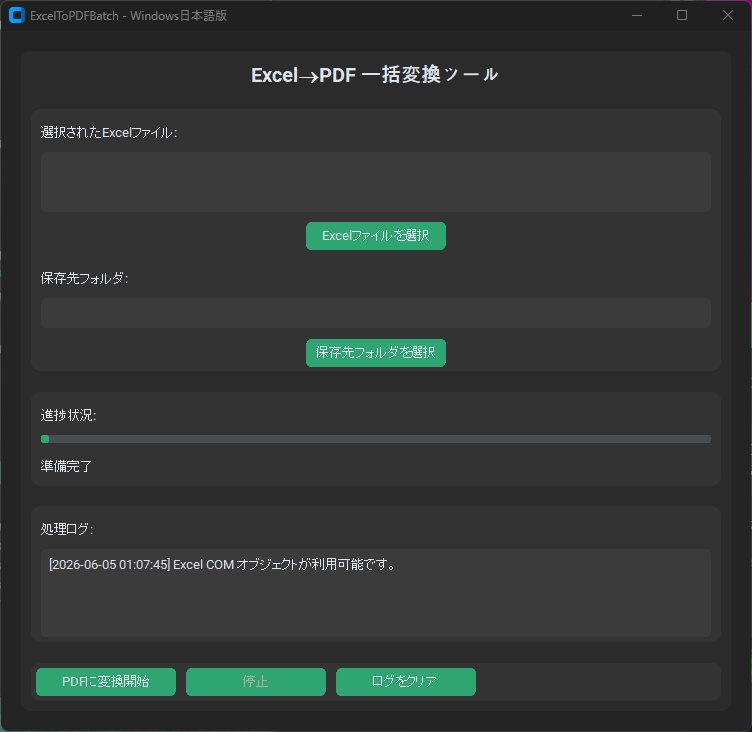Image resolution: width=752 pixels, height=732 pixels.
Task: Click the green progress bar indicator
Action: (x=45, y=439)
